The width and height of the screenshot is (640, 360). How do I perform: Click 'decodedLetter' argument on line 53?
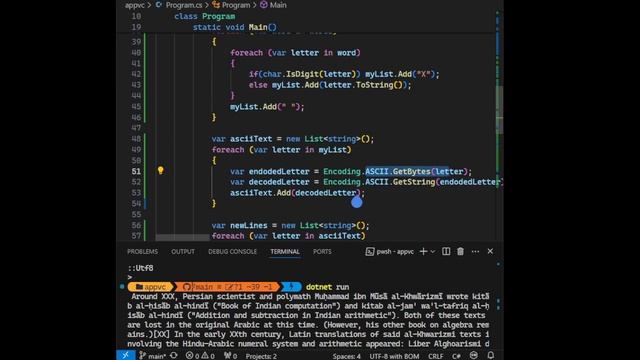tap(326, 193)
